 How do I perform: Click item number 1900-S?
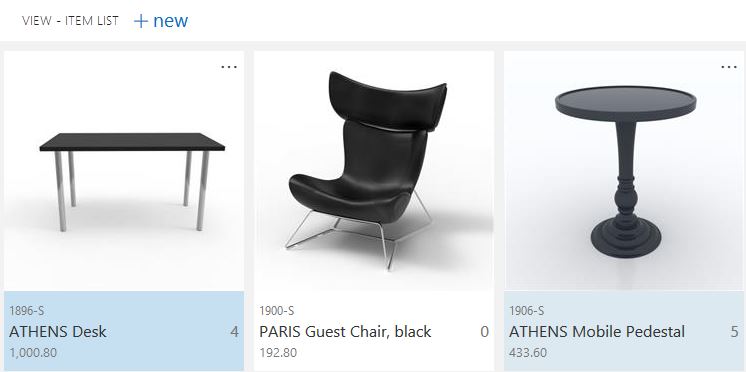tap(276, 311)
